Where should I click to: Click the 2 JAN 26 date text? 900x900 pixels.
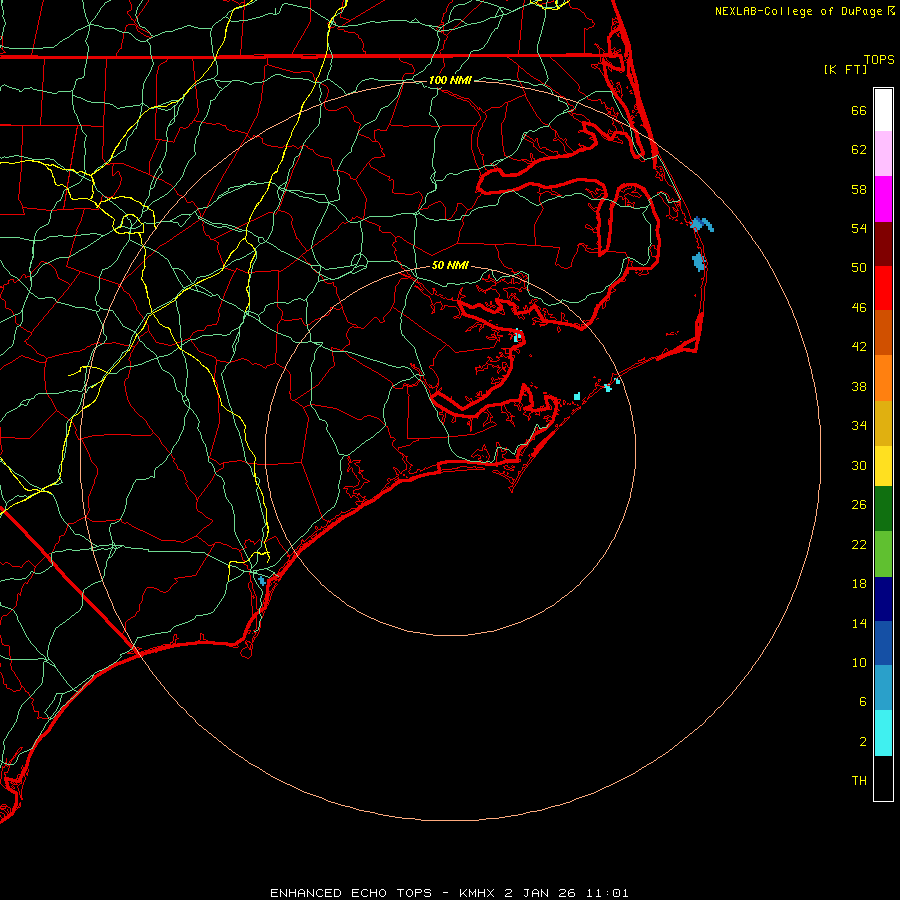pos(542,893)
